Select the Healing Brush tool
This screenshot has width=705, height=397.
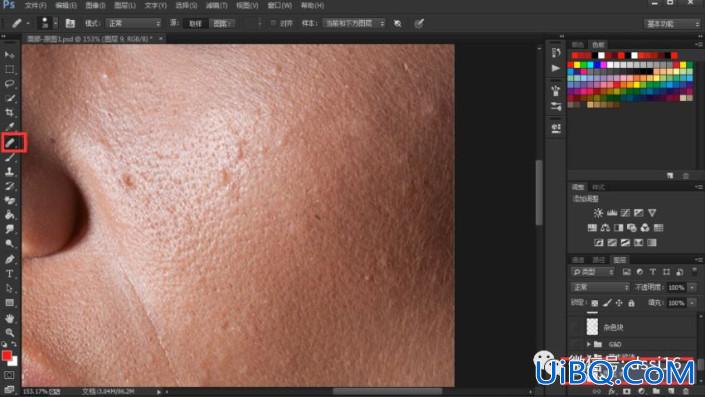(x=9, y=143)
